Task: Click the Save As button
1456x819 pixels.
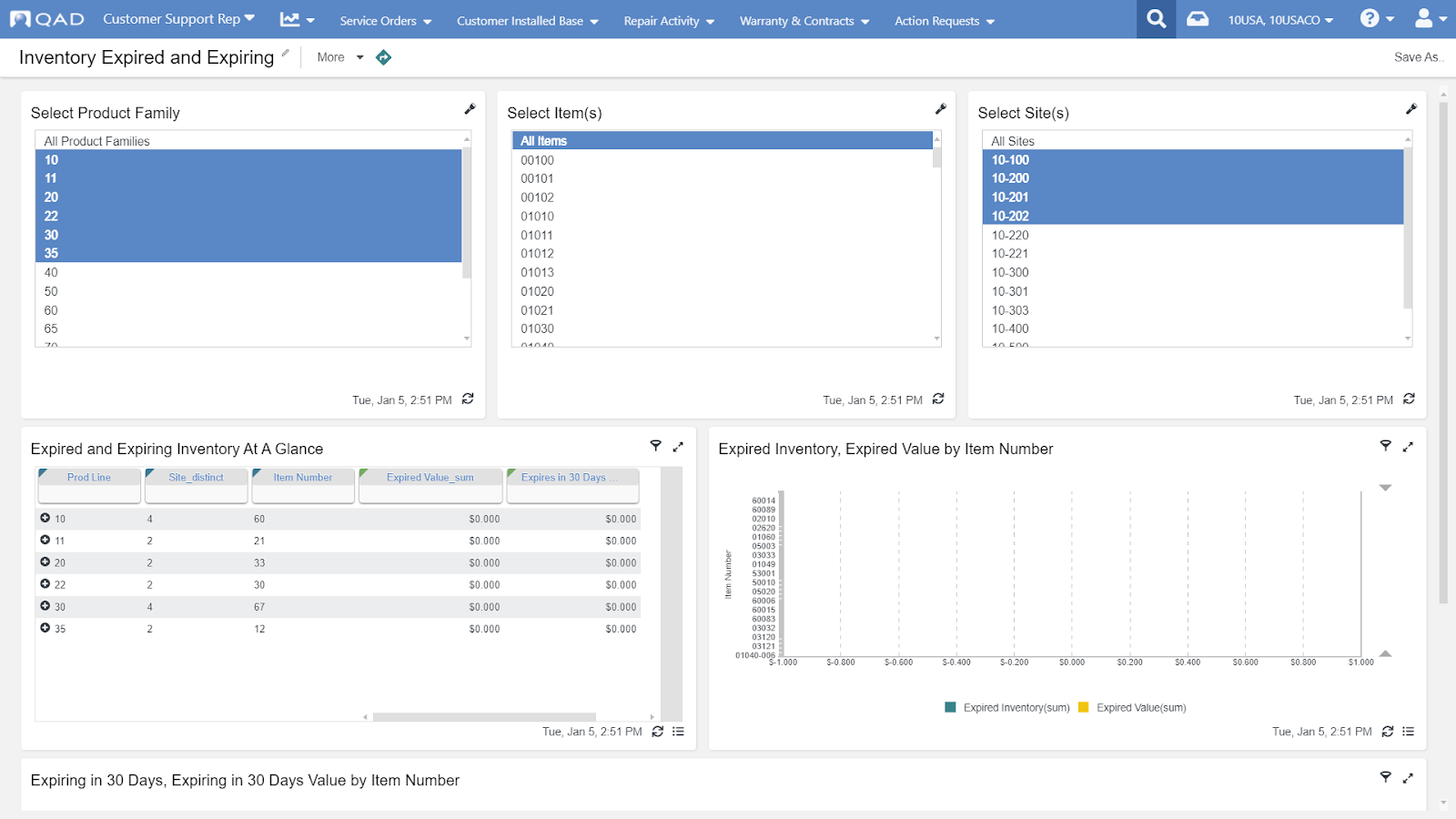Action: coord(1417,57)
